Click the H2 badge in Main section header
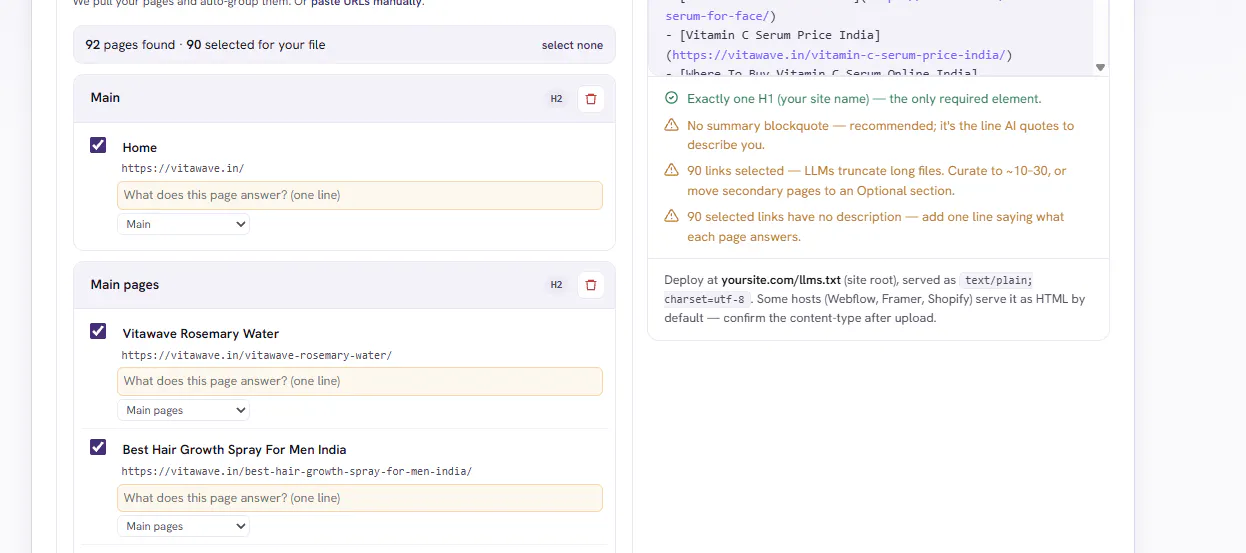This screenshot has width=1246, height=553. [556, 99]
